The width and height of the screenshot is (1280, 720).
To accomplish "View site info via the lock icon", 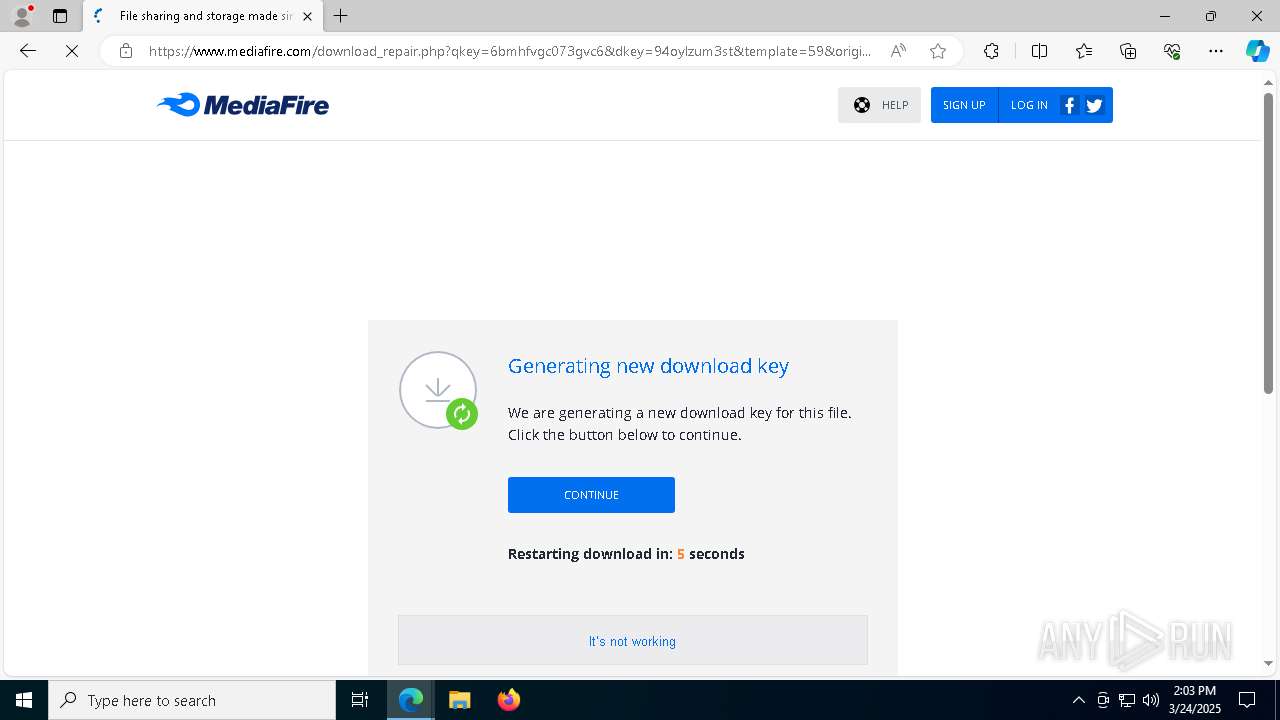I will (125, 51).
